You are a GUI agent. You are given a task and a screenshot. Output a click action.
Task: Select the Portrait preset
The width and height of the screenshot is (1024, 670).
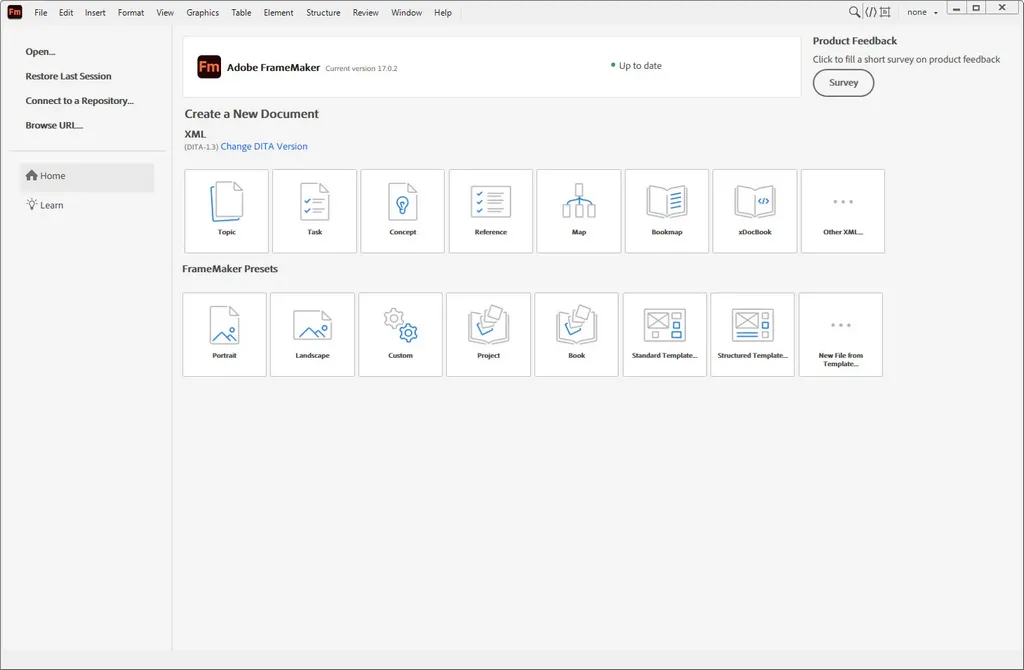pos(225,334)
